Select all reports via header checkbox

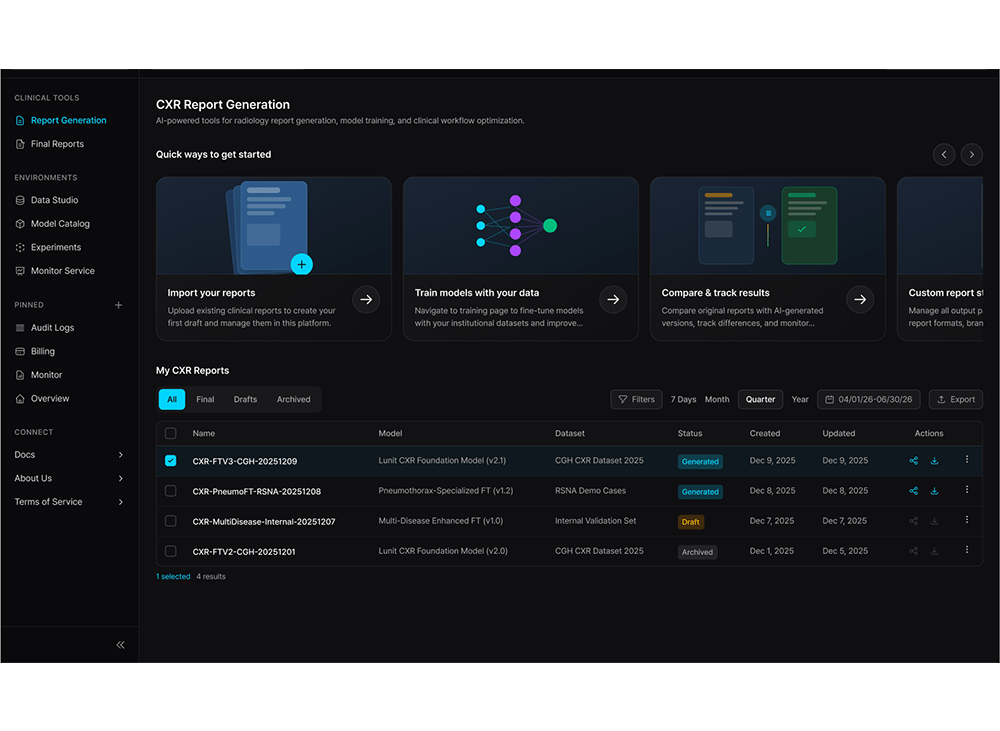(x=169, y=433)
